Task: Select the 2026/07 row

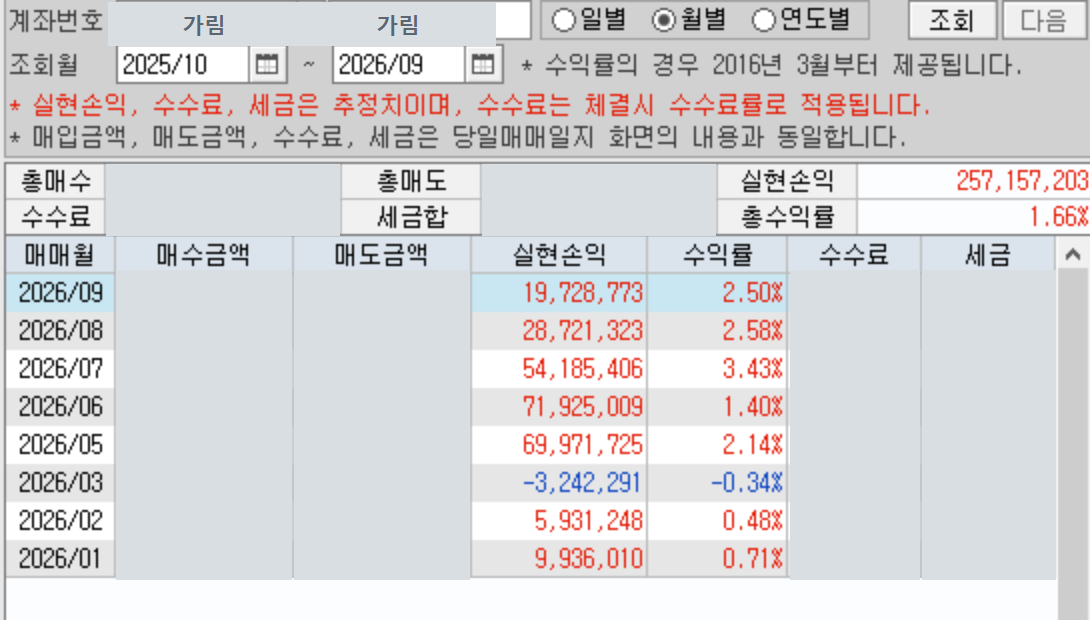Action: click(531, 368)
